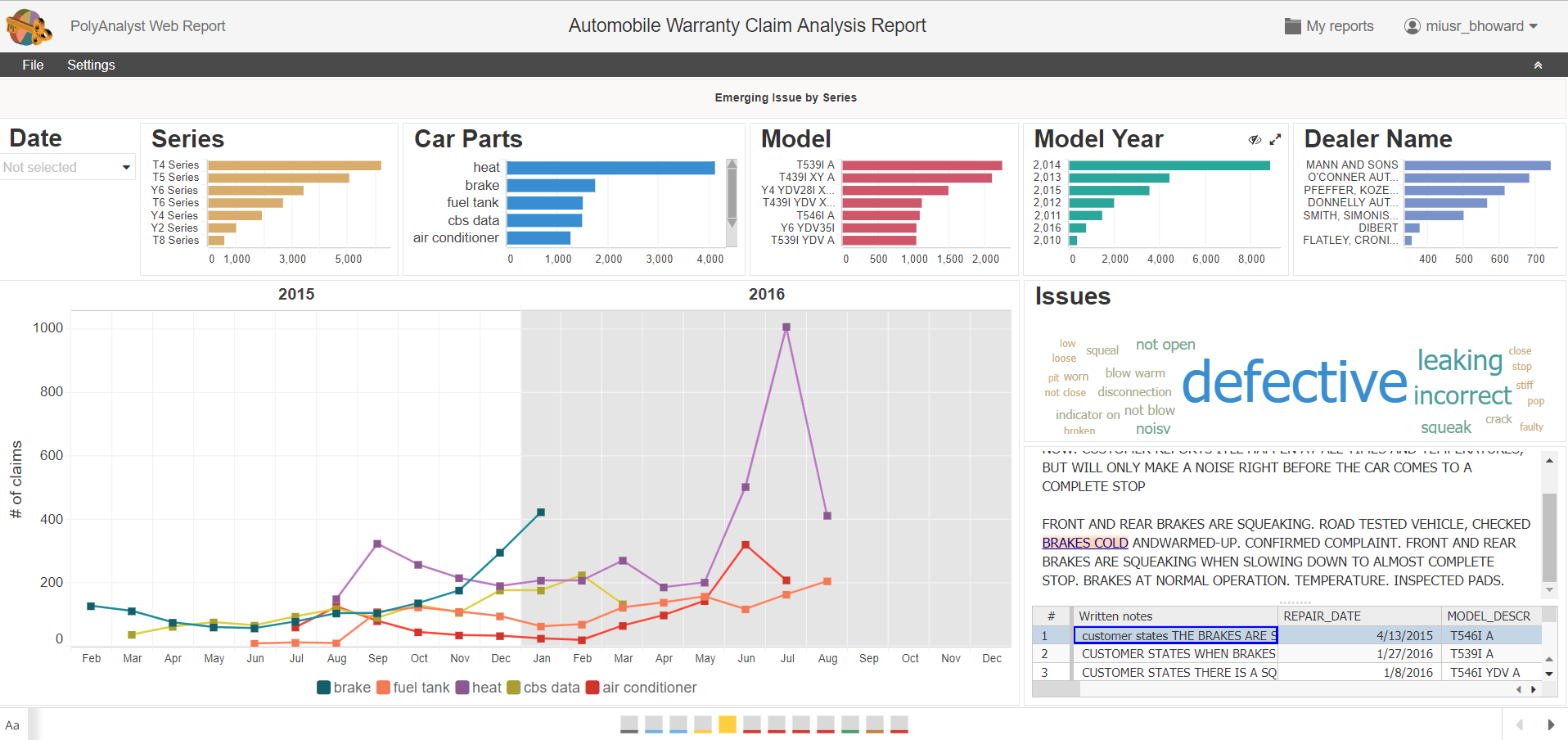Go to previous report page arrow

click(x=1520, y=724)
